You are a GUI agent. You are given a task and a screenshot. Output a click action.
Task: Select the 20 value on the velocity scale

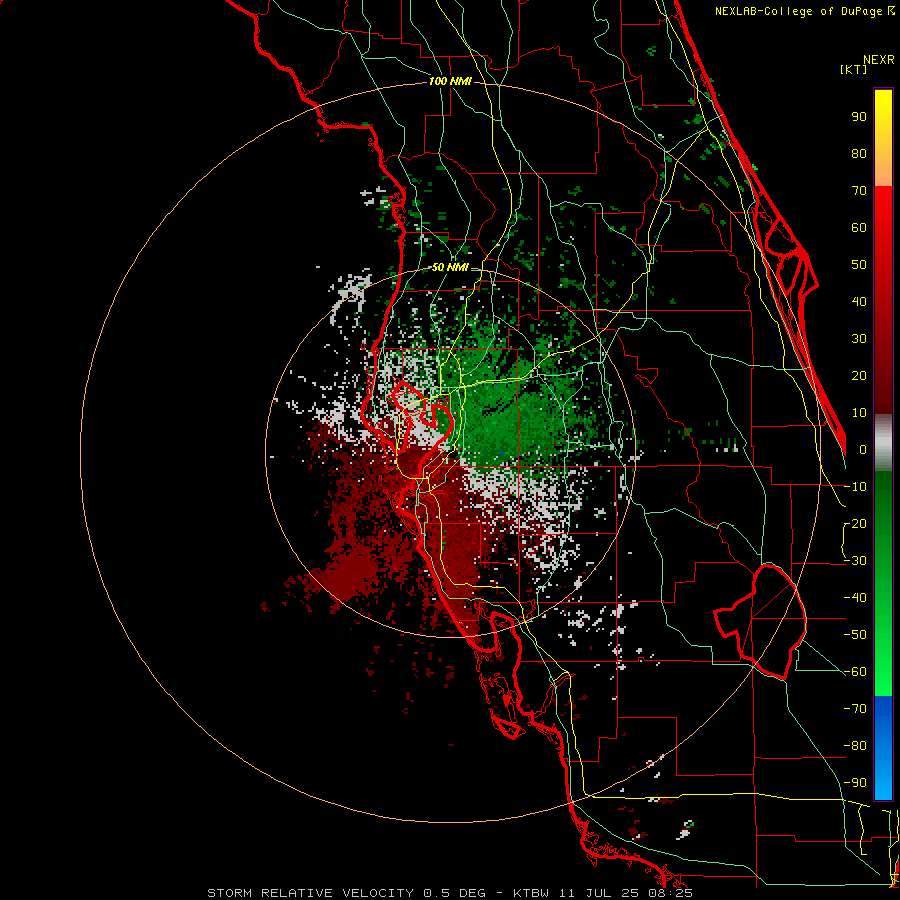[859, 376]
